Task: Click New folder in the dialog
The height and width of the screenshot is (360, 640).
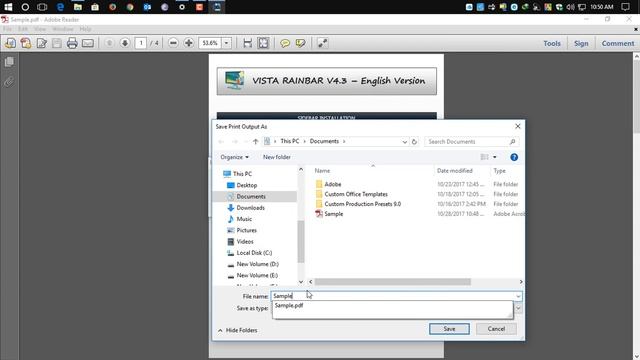Action: coord(277,157)
